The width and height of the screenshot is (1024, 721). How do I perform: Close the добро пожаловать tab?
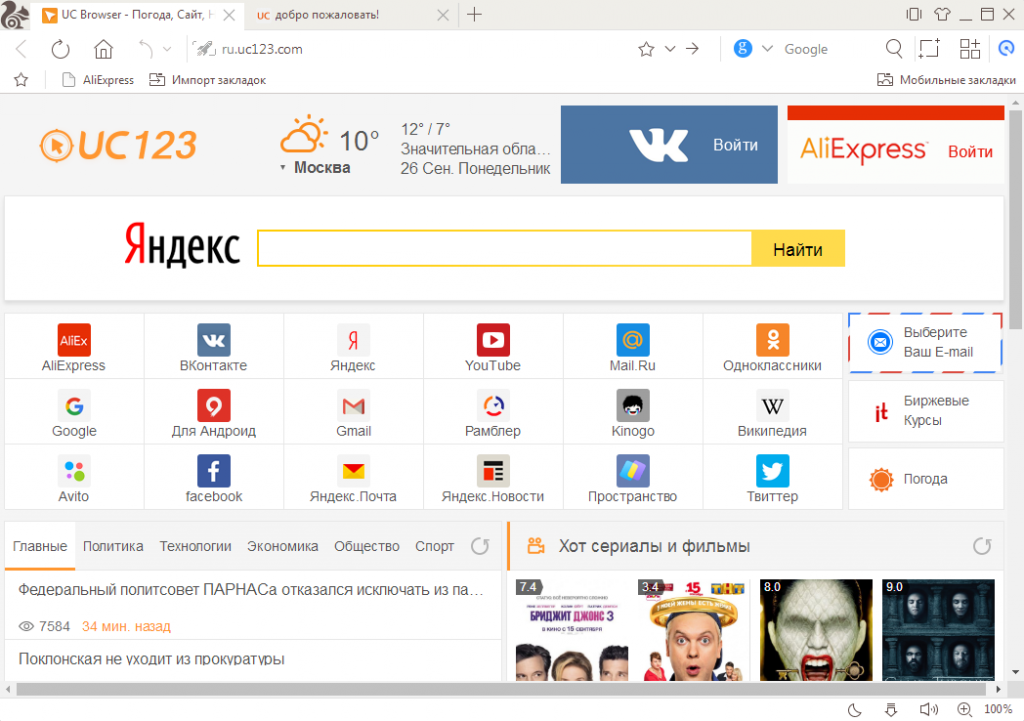coord(443,15)
